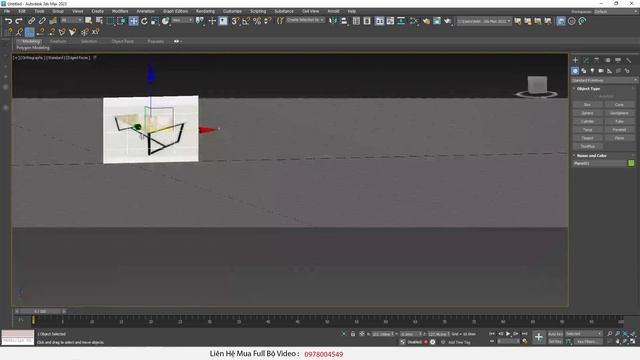The width and height of the screenshot is (640, 360).
Task: Open the Workspaces Default dropdown
Action: click(616, 11)
